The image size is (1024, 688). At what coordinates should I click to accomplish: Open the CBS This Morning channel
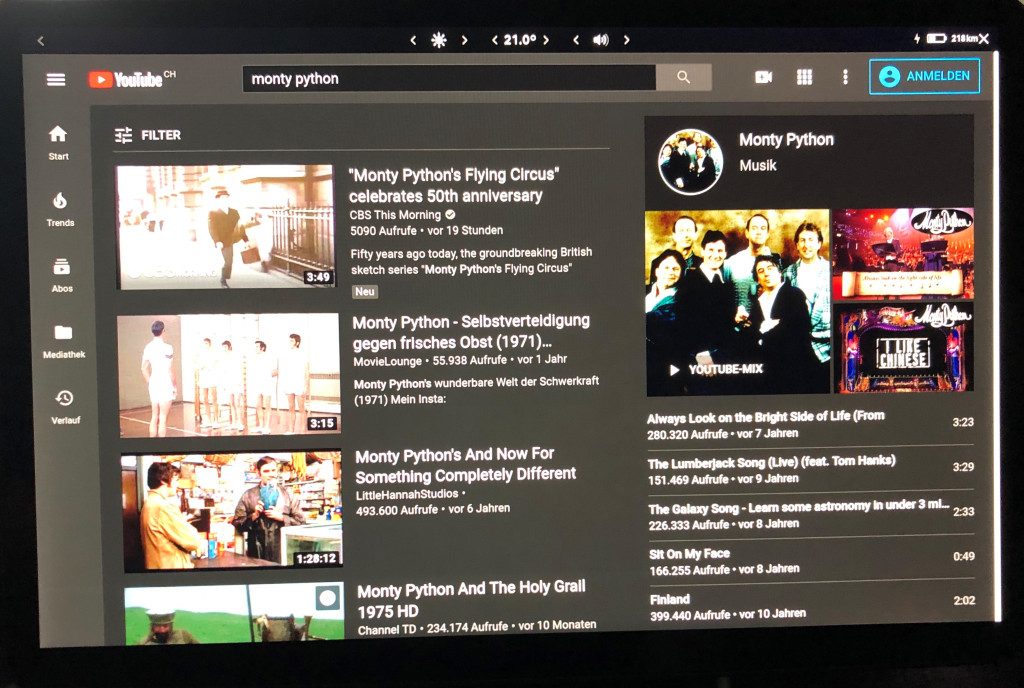pyautogui.click(x=395, y=215)
